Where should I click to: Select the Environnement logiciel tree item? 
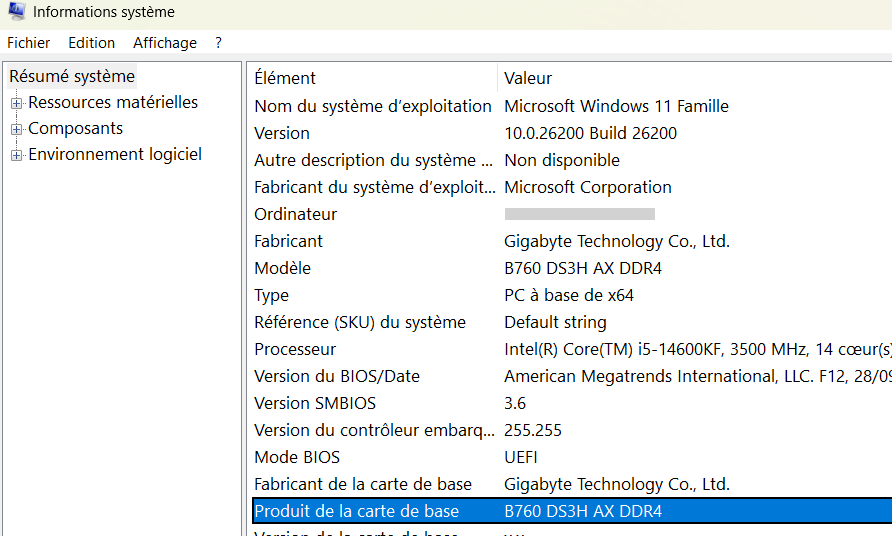(115, 154)
